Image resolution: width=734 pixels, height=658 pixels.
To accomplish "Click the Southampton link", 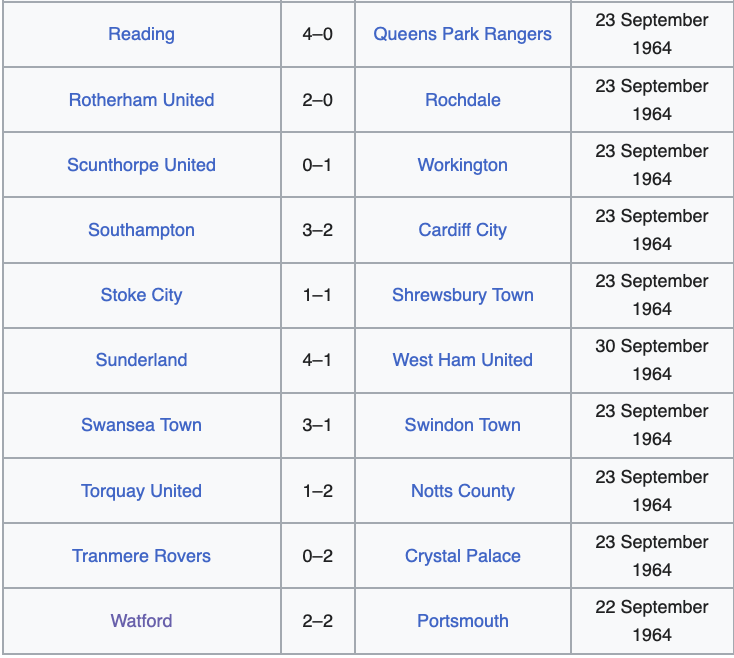I will 141,230.
